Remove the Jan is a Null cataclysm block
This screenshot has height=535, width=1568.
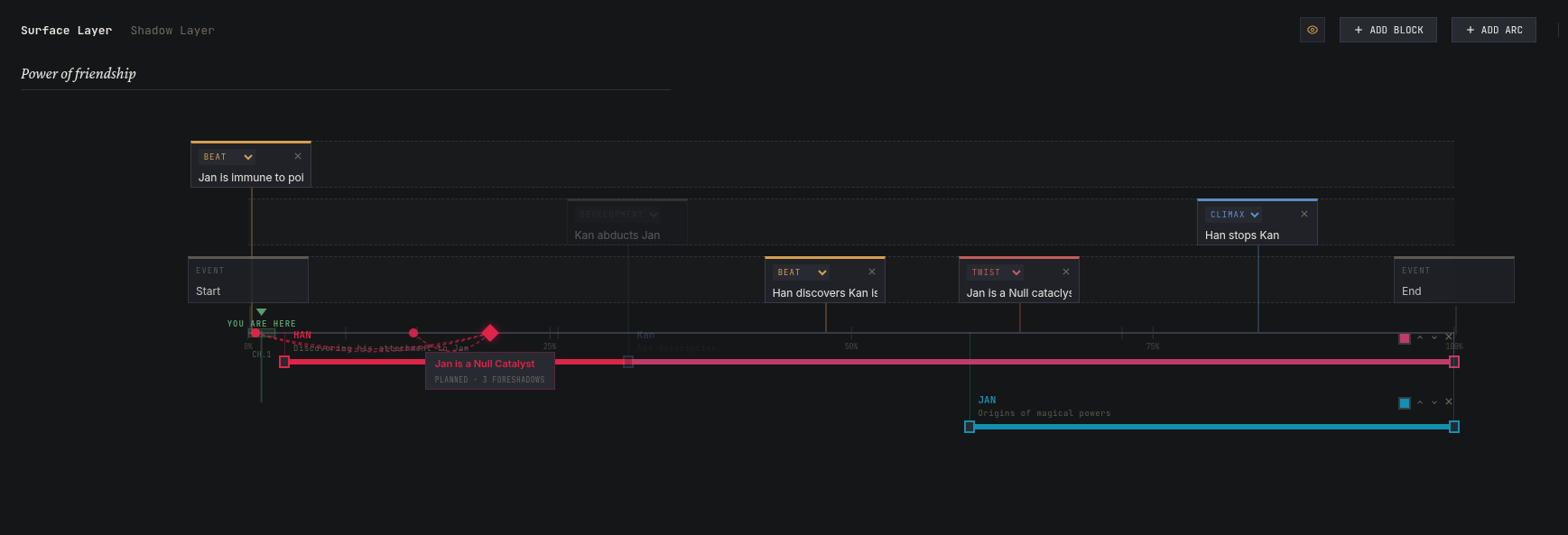coord(1066,272)
